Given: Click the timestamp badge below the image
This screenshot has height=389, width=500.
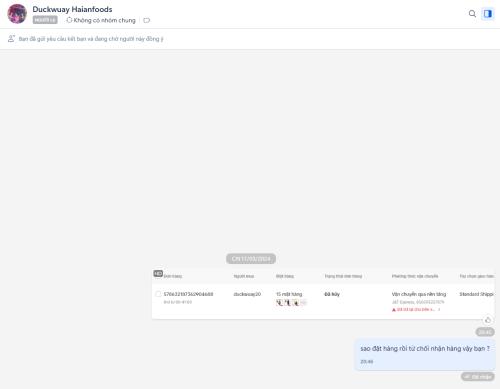Looking at the screenshot, I should pyautogui.click(x=485, y=332).
